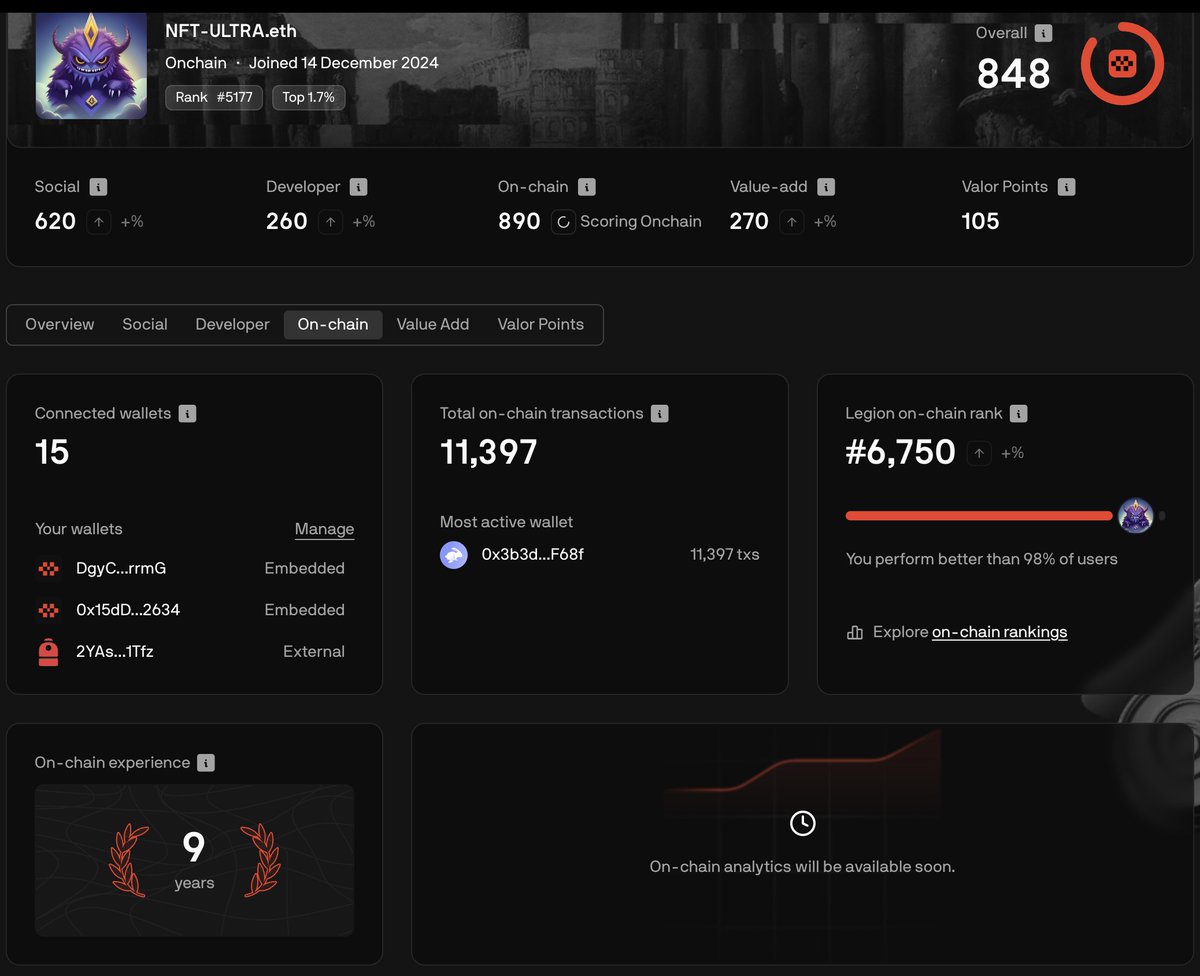Open the Social score info icon

[98, 187]
